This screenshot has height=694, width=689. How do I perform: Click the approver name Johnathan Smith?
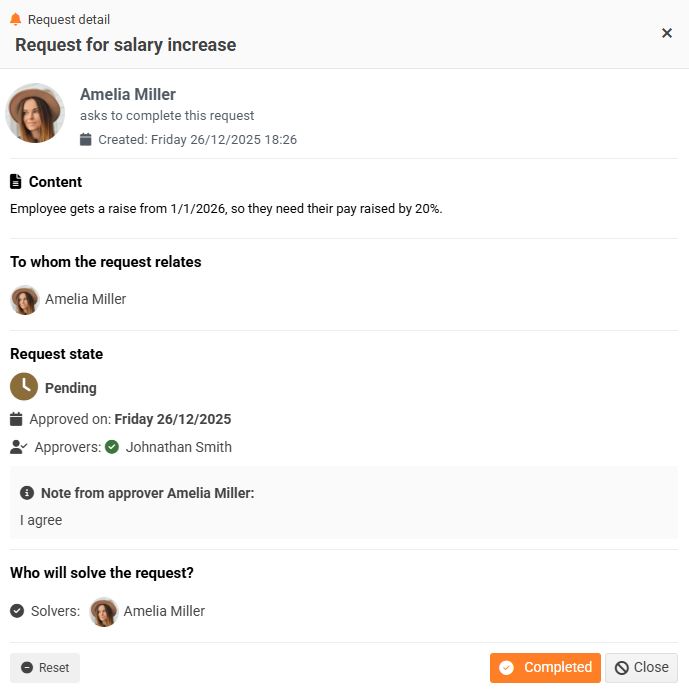[178, 447]
